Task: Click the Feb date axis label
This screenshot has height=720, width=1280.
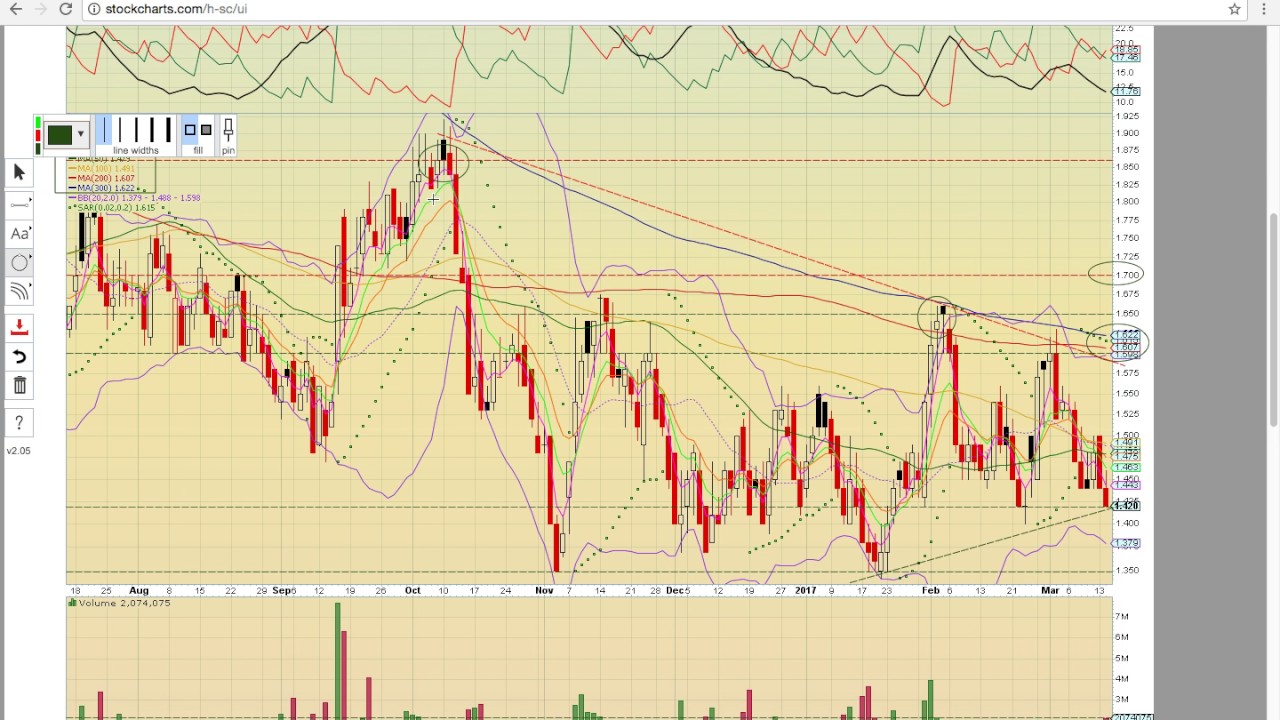Action: [931, 590]
